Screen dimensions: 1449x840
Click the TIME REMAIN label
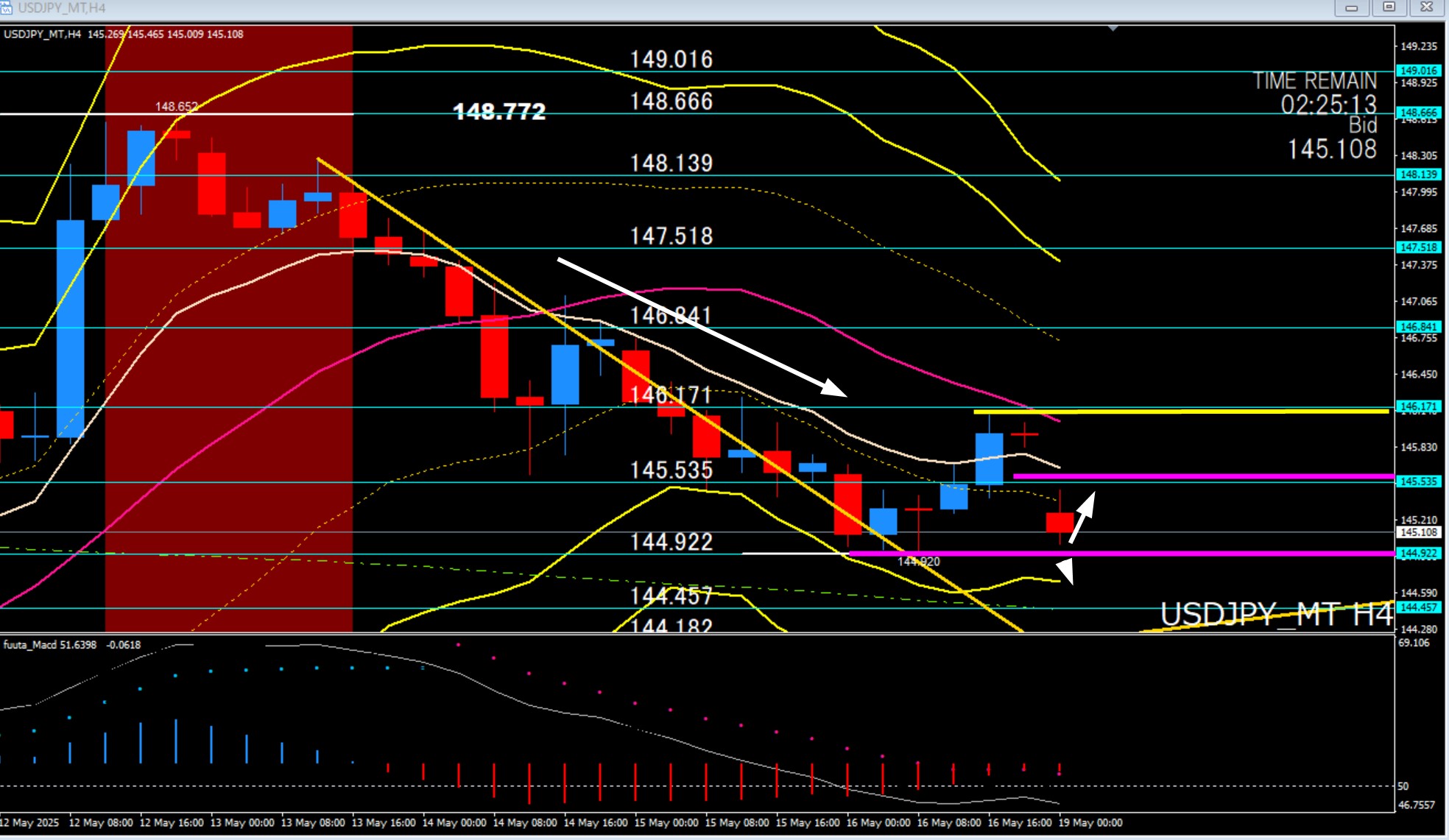click(1315, 80)
